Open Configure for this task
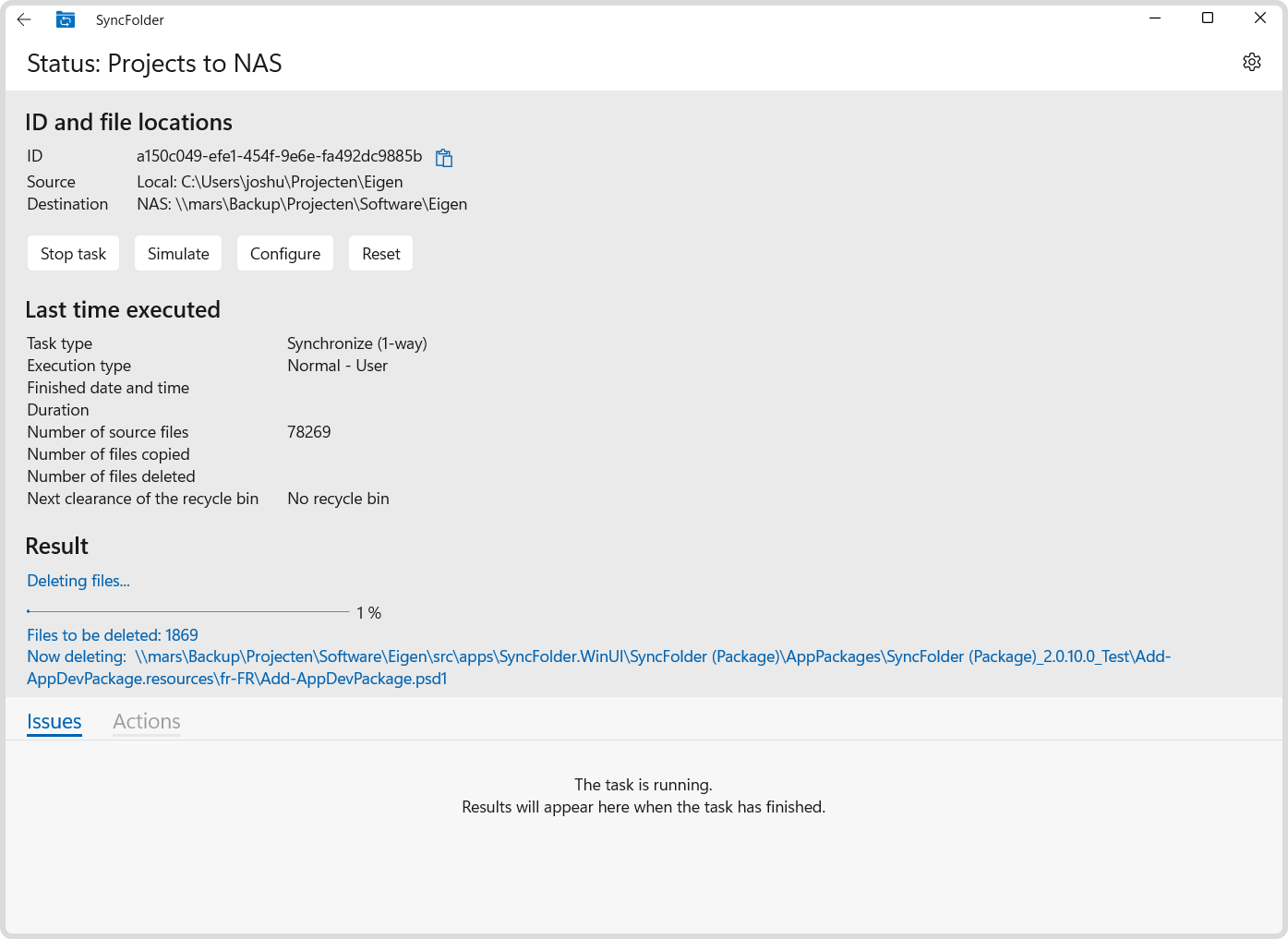This screenshot has height=939, width=1288. point(285,254)
